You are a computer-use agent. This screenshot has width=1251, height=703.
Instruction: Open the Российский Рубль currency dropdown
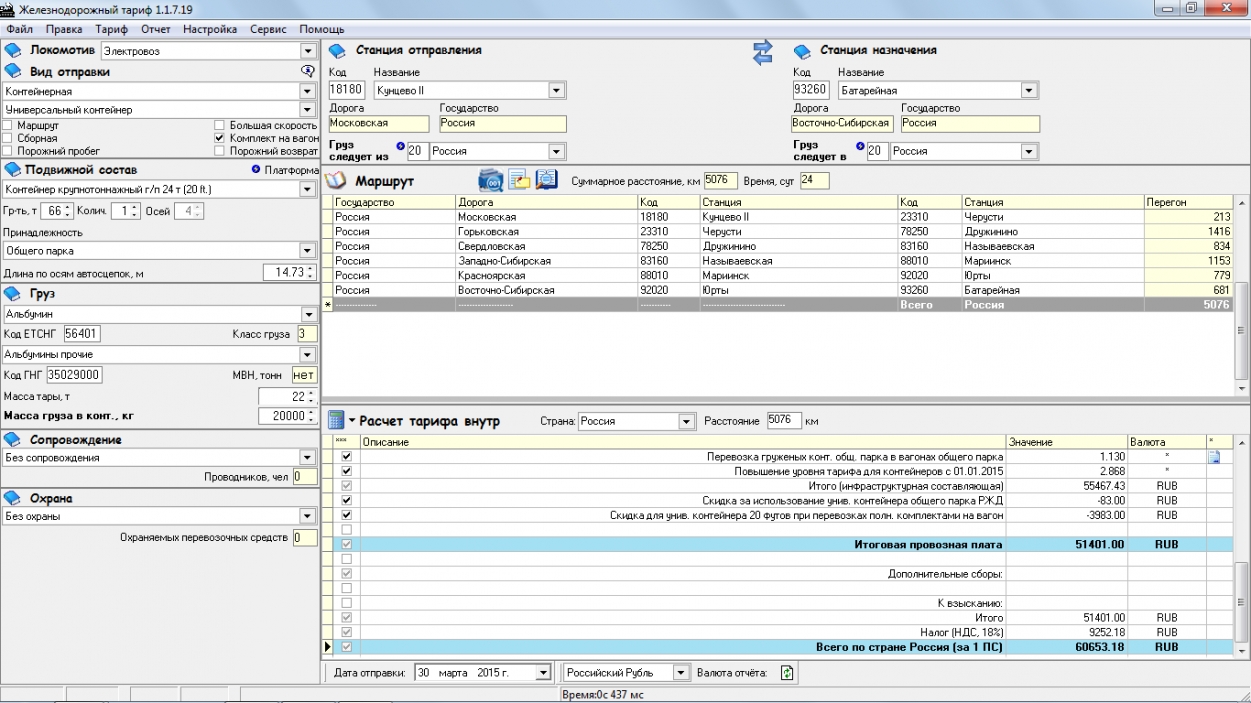pyautogui.click(x=680, y=673)
